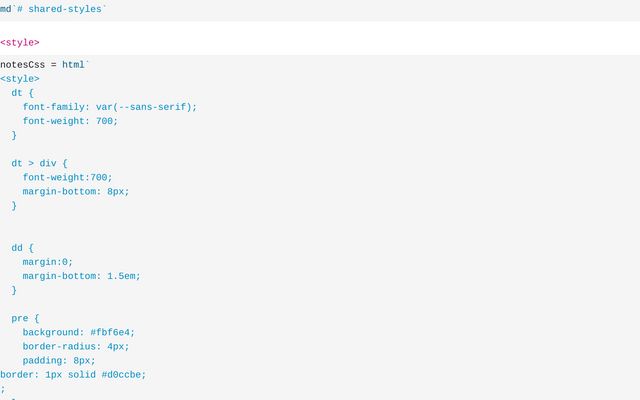640x400 pixels.
Task: Click the notesCss = html line
Action: click(x=45, y=64)
